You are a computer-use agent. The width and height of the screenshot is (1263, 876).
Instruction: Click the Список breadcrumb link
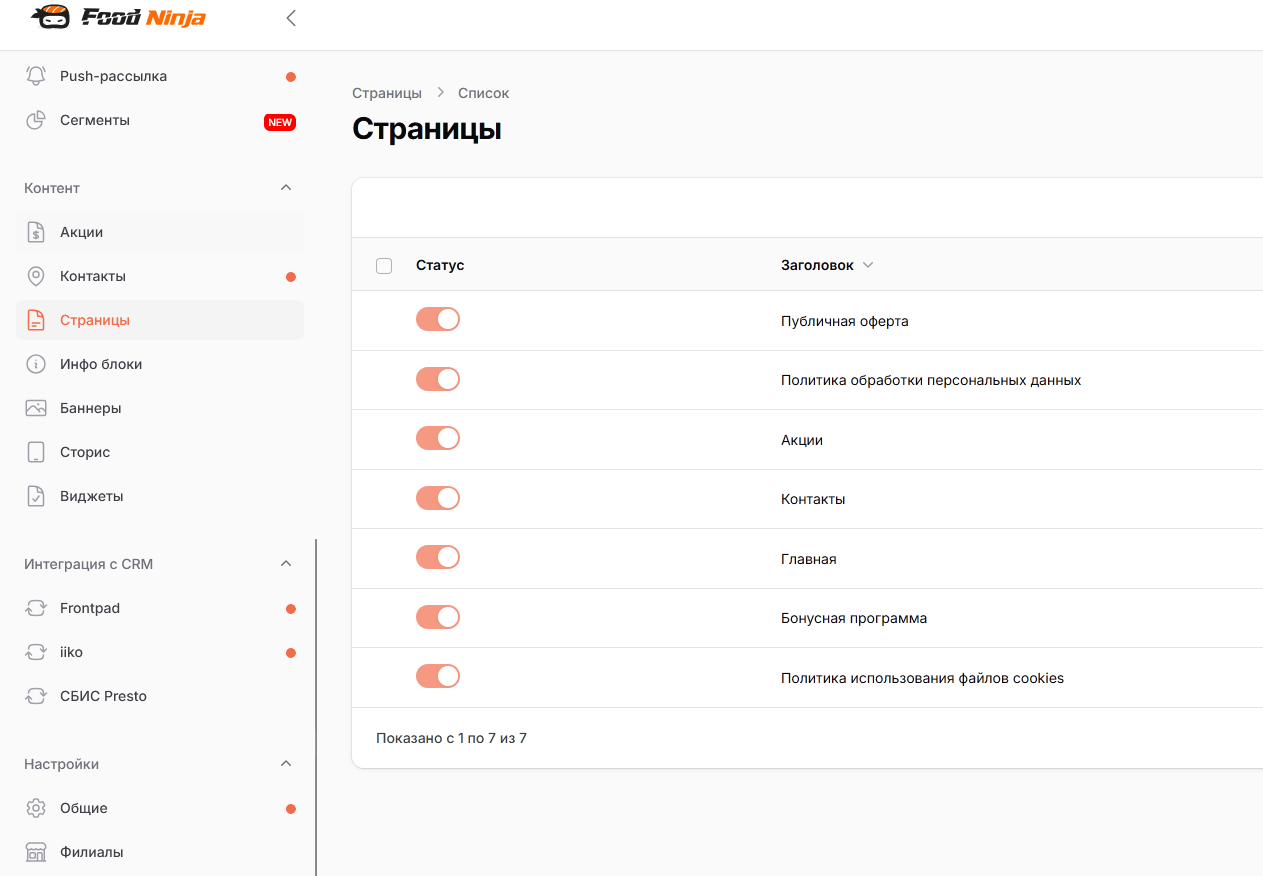tap(484, 93)
